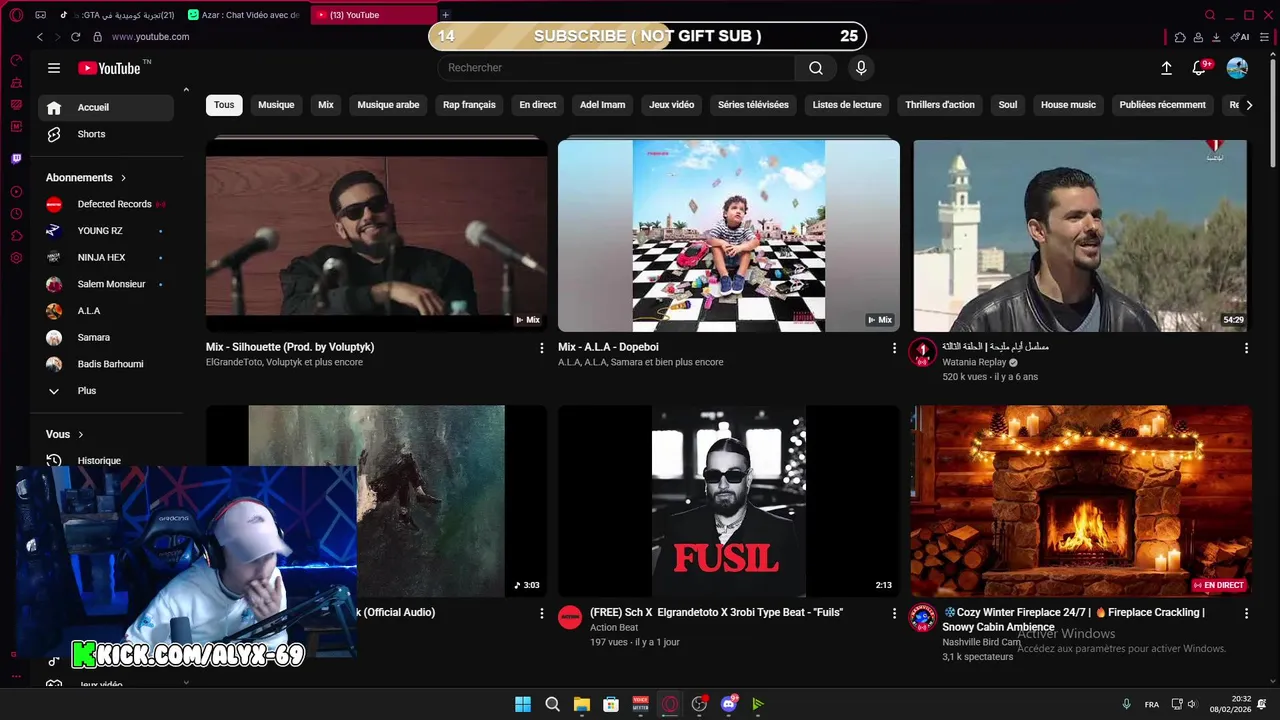Reload the page
1280x720 pixels.
click(x=75, y=37)
